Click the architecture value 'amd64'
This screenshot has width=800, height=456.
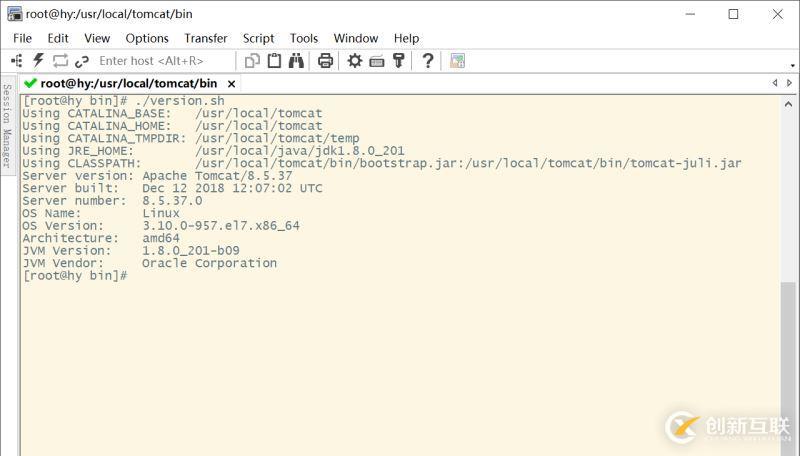tap(161, 238)
